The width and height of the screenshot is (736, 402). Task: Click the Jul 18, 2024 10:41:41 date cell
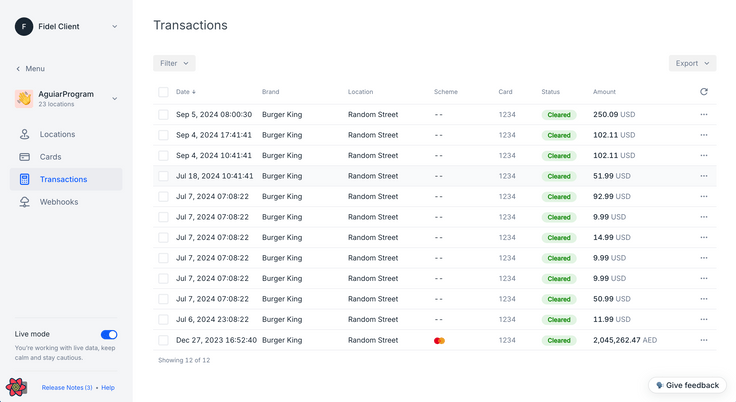click(215, 176)
